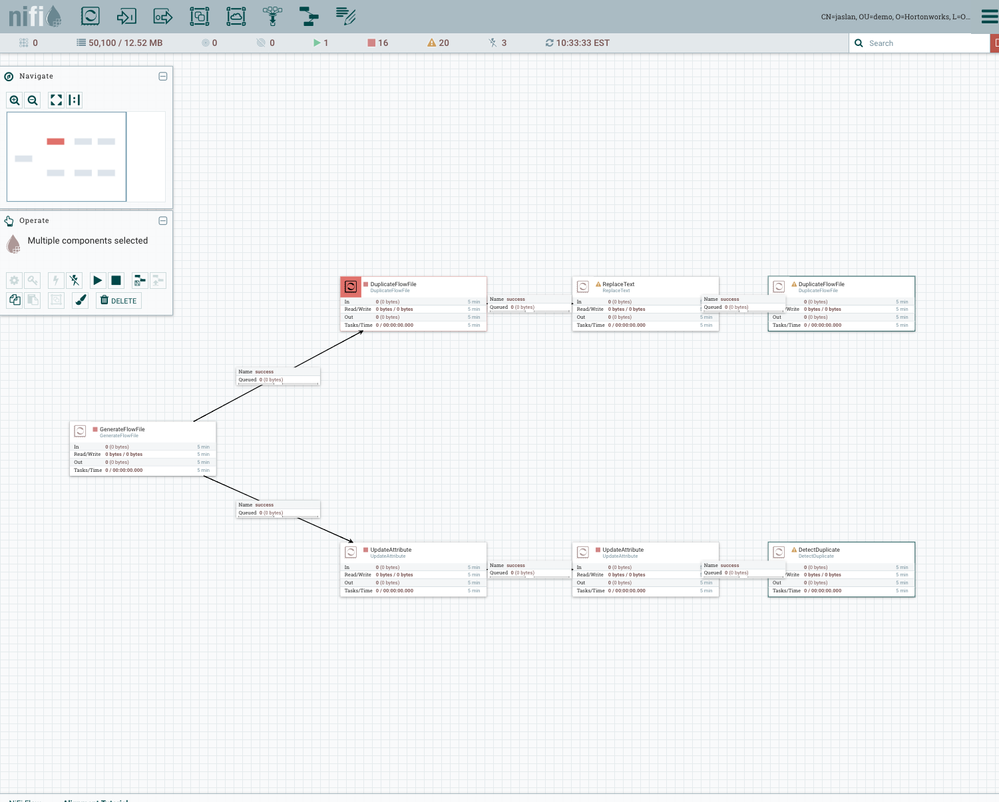Open the global hamburger menu top right

(988, 16)
